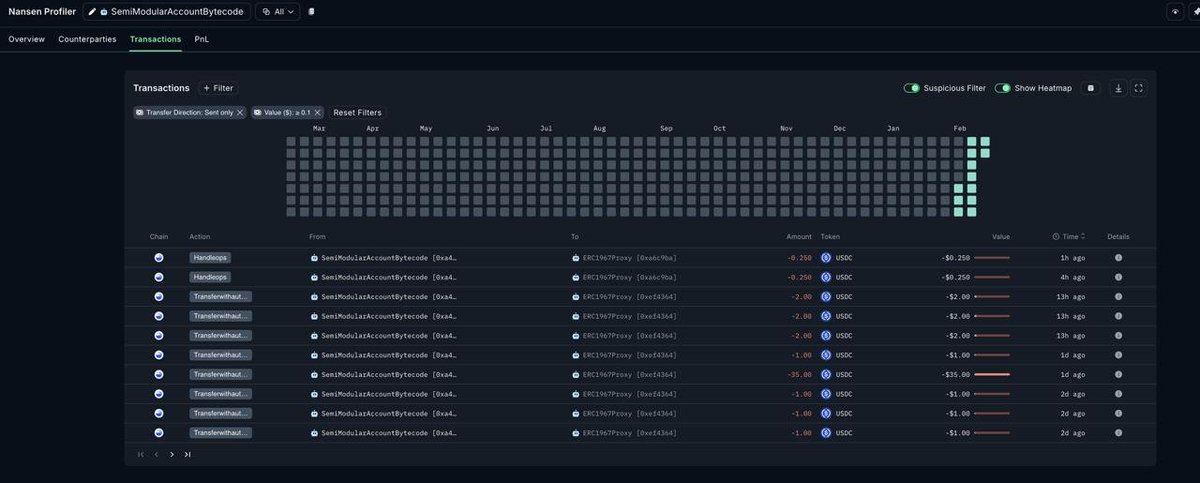Click Handleops action tag in 4h ago row

pos(210,277)
